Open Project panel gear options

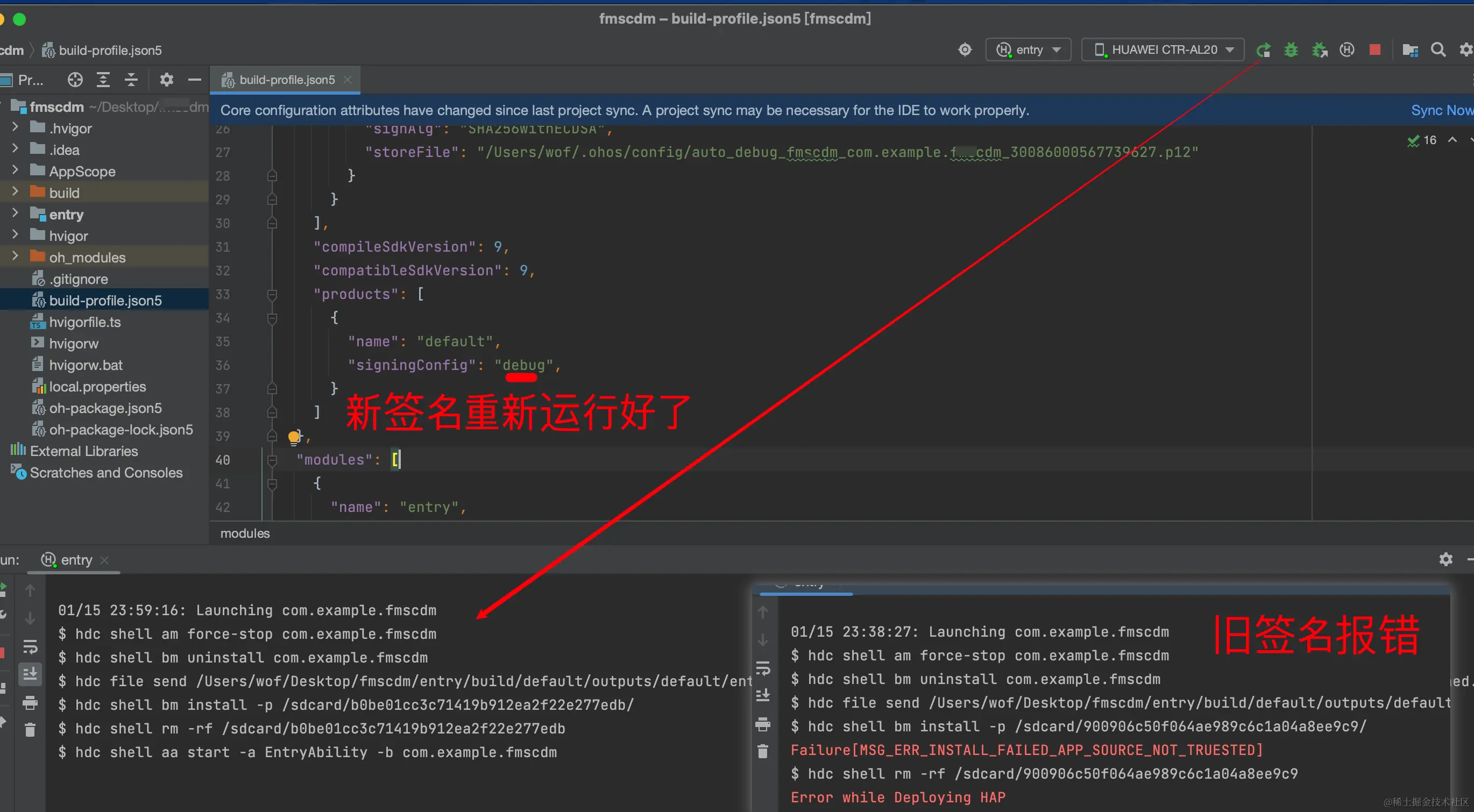coord(167,80)
